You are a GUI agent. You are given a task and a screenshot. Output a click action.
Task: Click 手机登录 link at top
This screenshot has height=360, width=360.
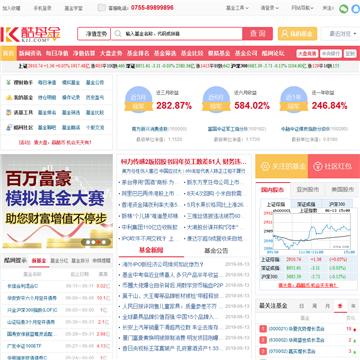[x=42, y=8]
